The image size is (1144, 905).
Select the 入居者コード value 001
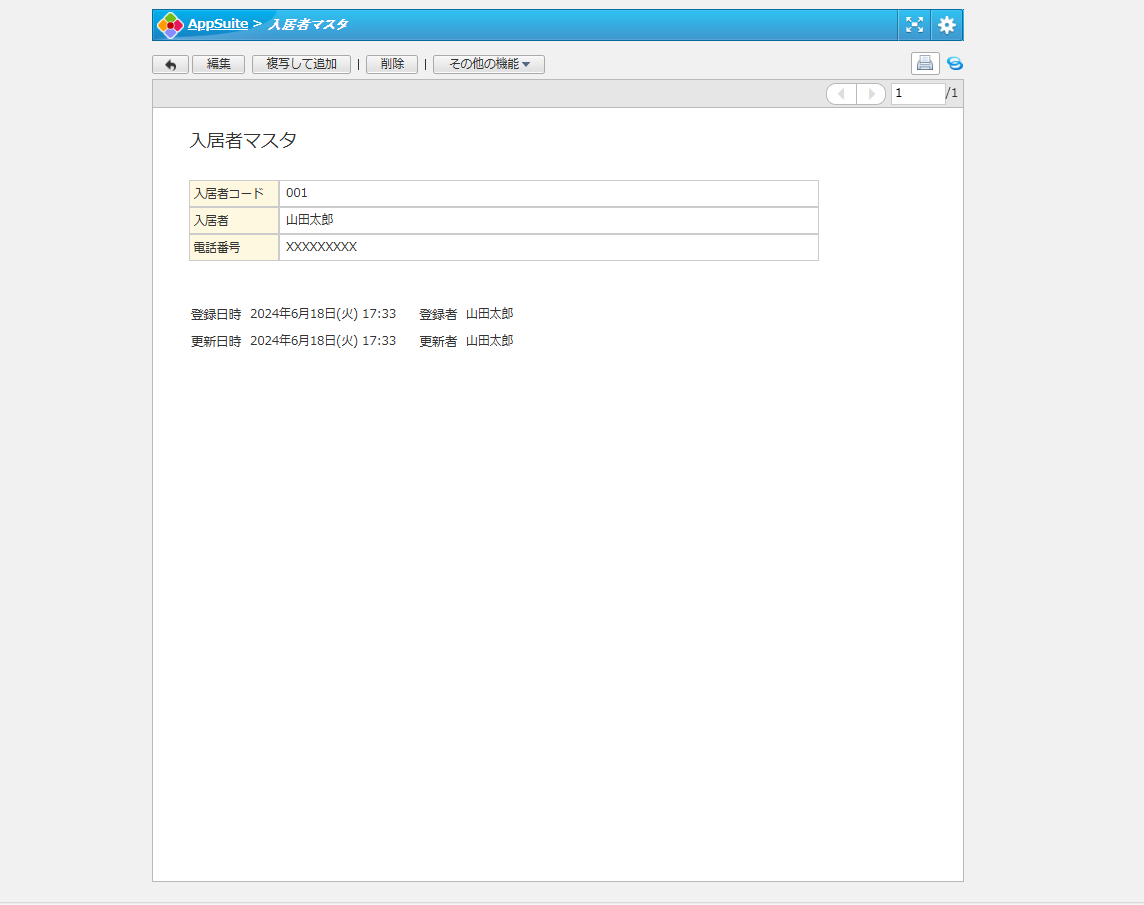click(x=297, y=193)
